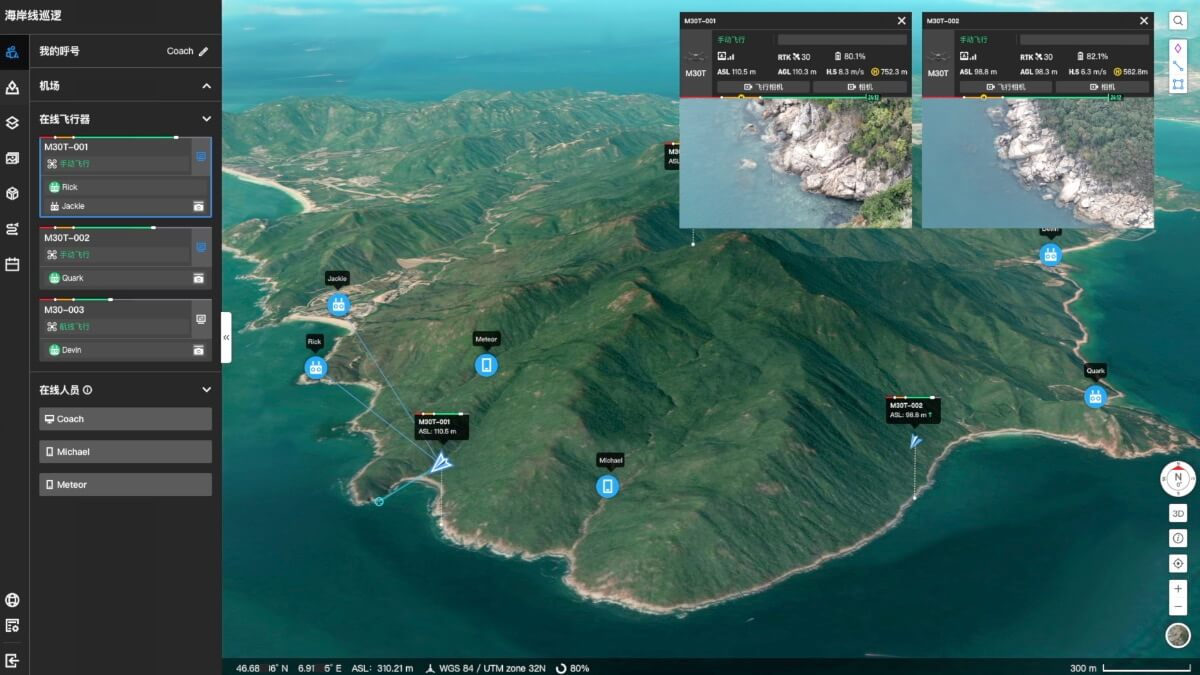
Task: Toggle 3D view mode on right toolbar
Action: point(1178,512)
